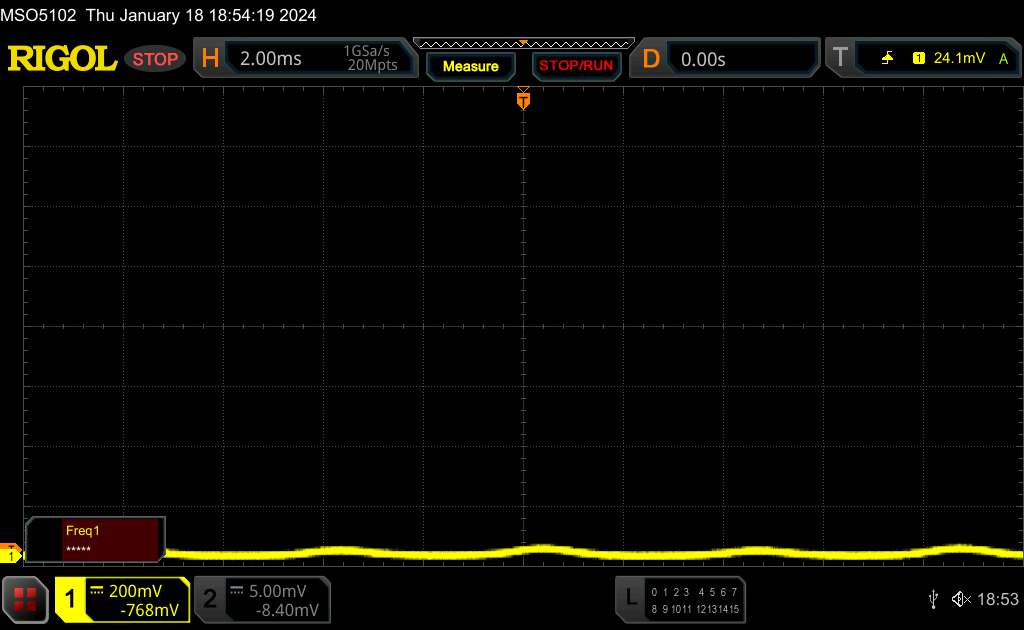
Task: Click the muted speaker icon
Action: 960,599
